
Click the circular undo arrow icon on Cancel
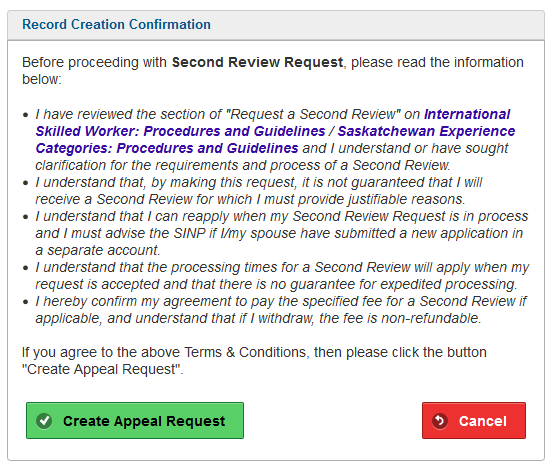click(x=440, y=421)
